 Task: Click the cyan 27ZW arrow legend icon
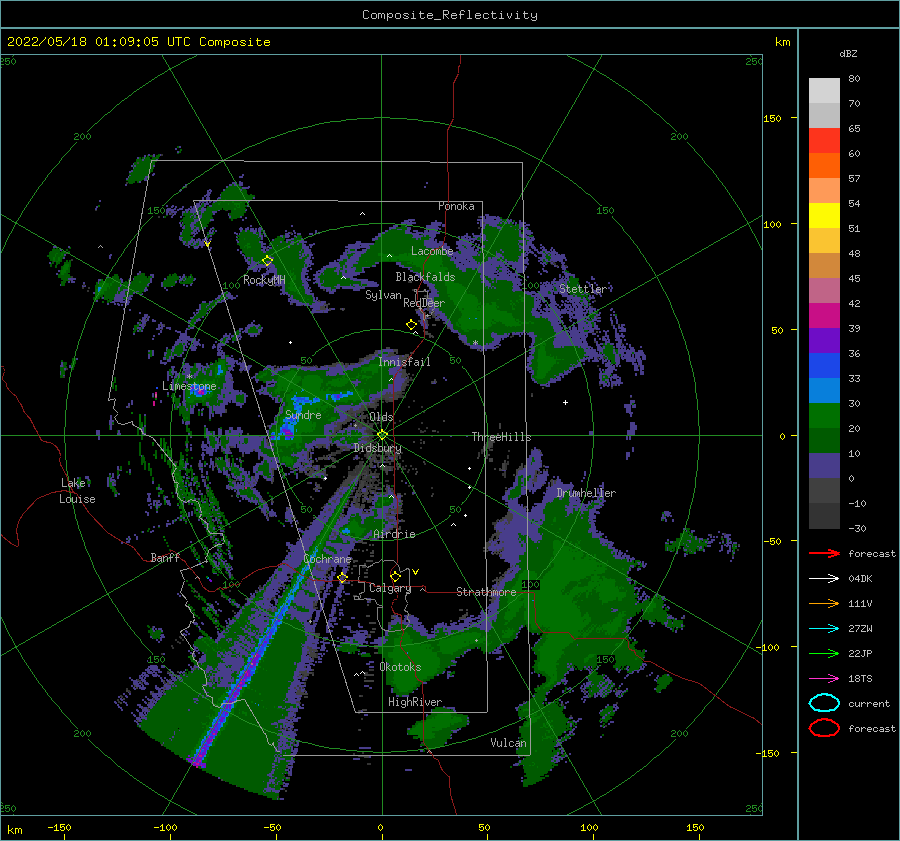click(824, 629)
